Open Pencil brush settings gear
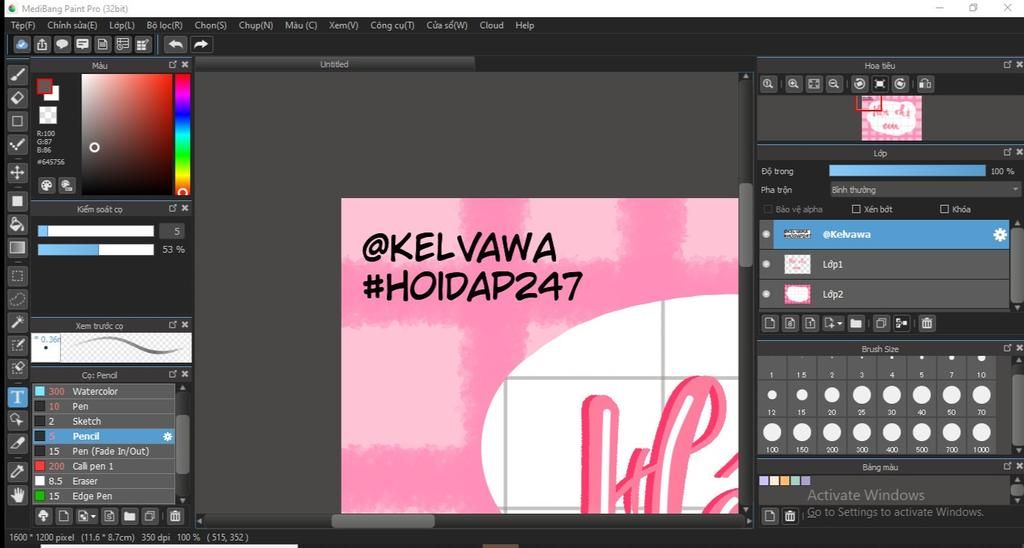Screen dimensions: 1024x548 point(168,436)
